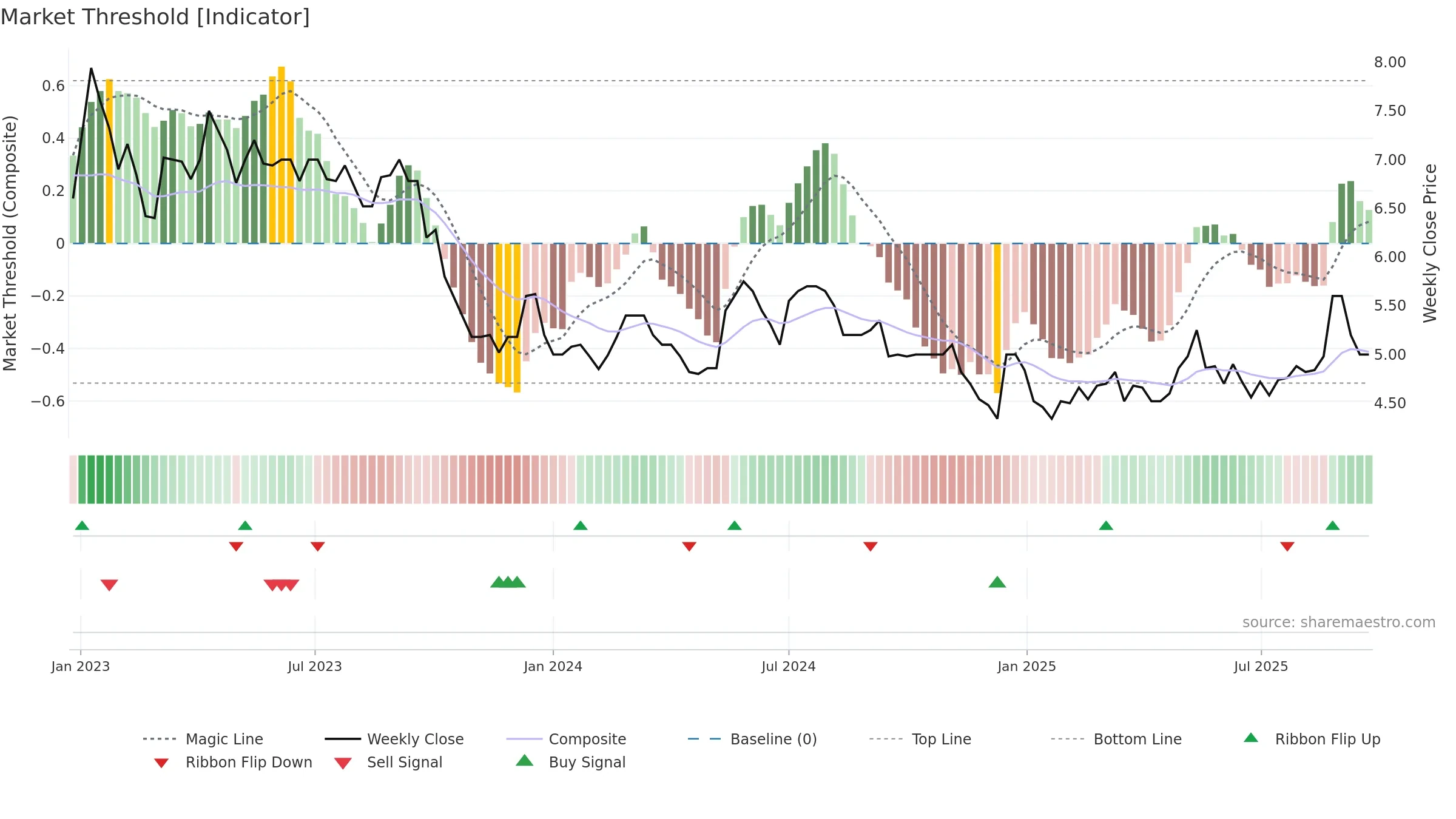Image resolution: width=1456 pixels, height=819 pixels.
Task: Click the Market Threshold (Composite) axis title
Action: (x=10, y=243)
